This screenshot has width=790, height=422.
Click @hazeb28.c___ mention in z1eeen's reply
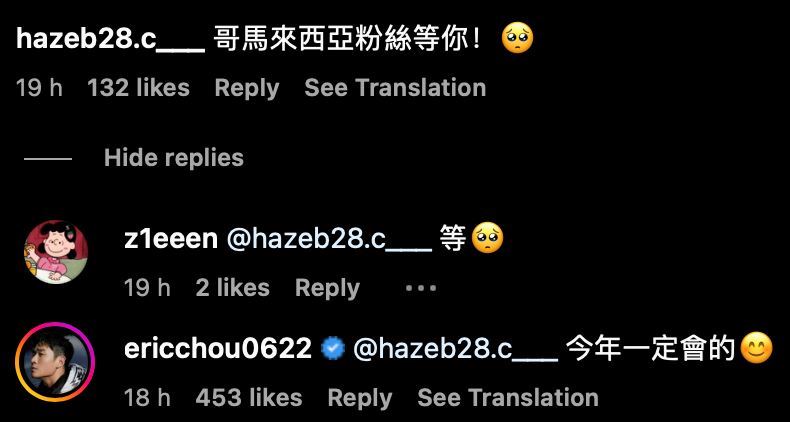coord(330,240)
